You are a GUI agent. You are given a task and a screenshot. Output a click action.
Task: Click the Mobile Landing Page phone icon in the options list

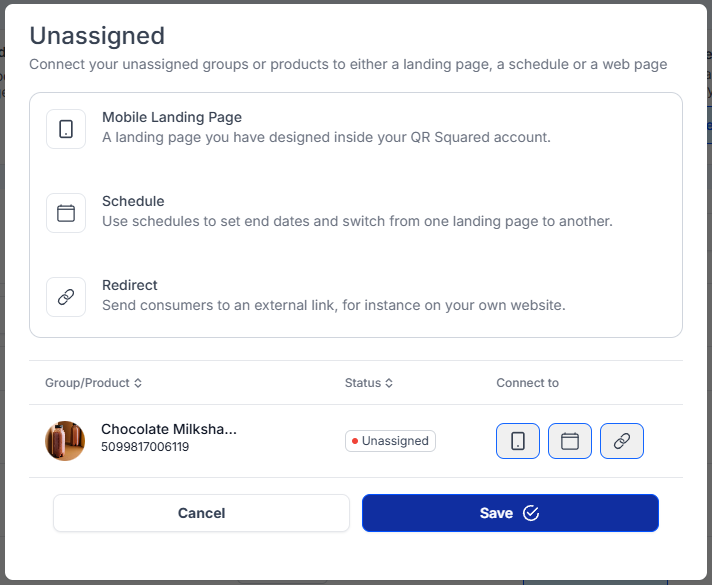[66, 129]
